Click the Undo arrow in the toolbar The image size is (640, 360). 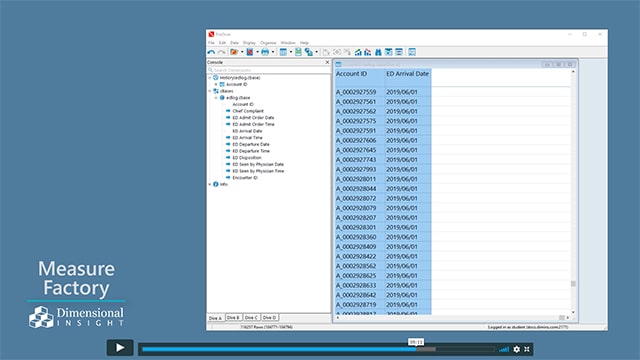211,52
